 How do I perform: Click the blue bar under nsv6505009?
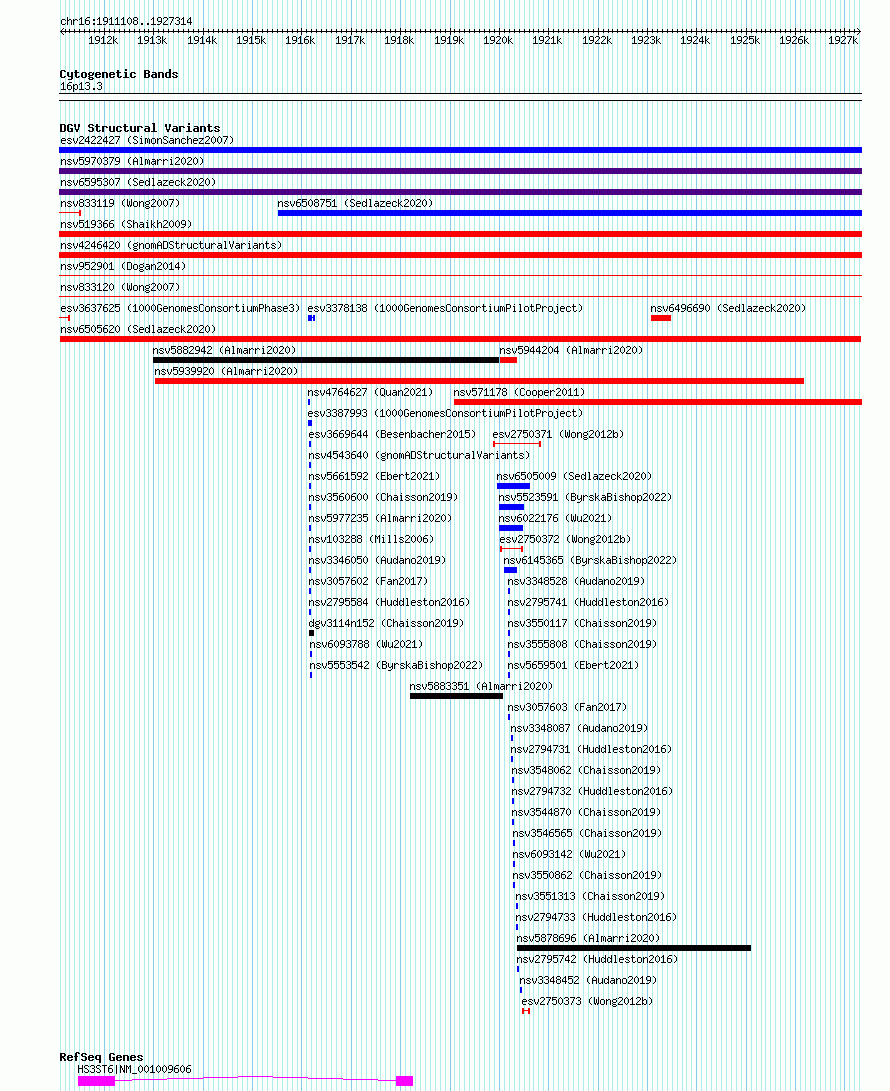514,486
